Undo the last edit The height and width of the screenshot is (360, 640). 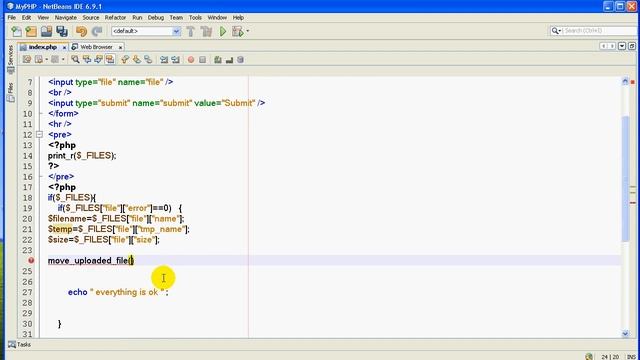pos(81,31)
